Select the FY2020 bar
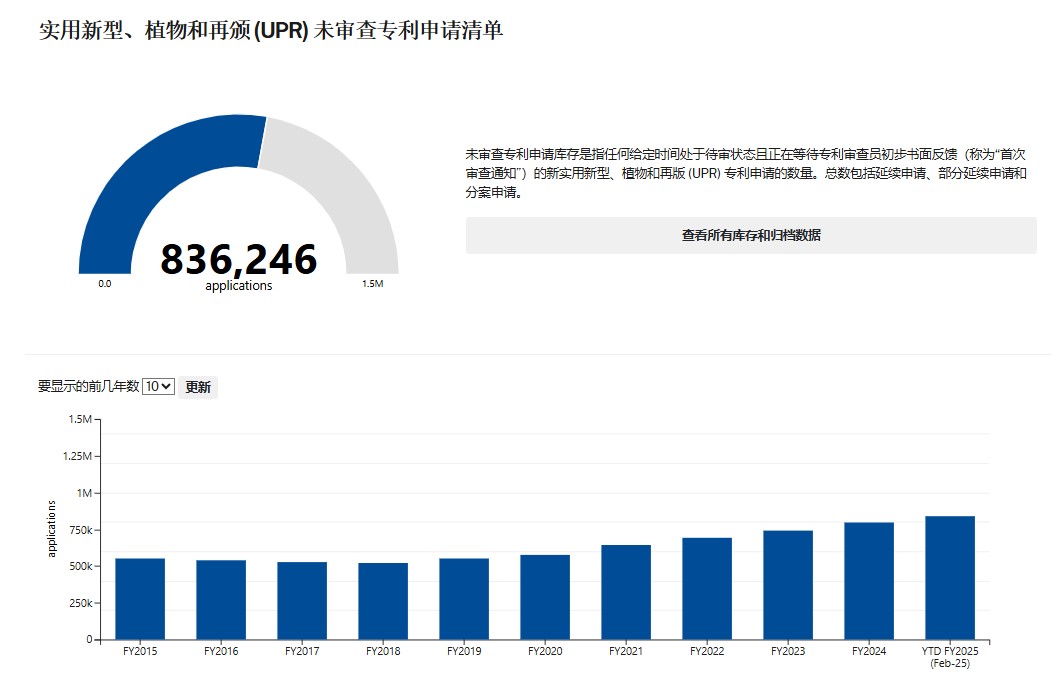This screenshot has height=679, width=1053. coord(545,596)
